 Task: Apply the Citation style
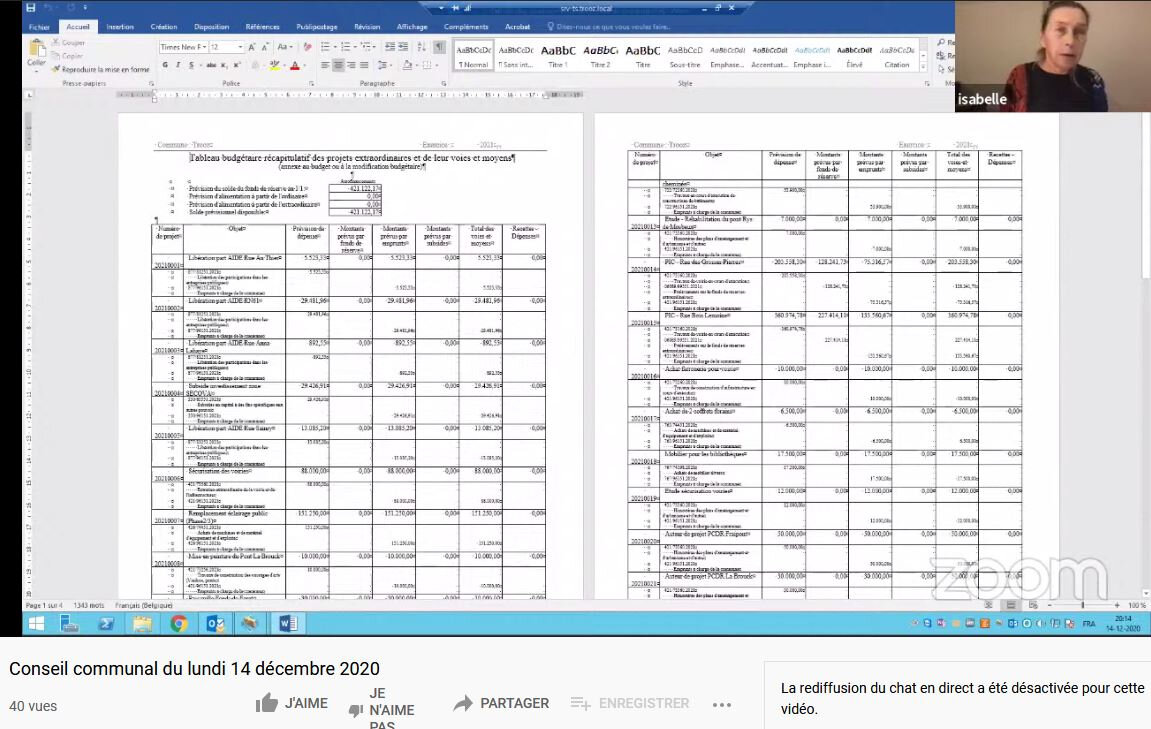coord(897,56)
